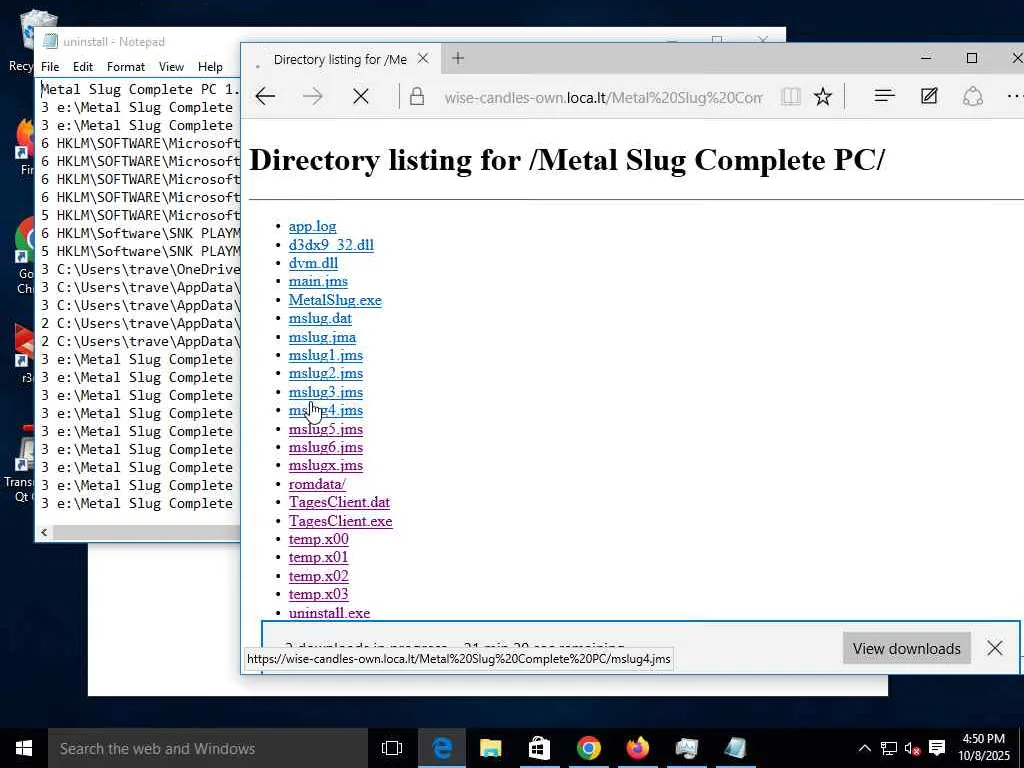This screenshot has width=1024, height=768.
Task: Open the mslug6.jms link
Action: point(325,447)
